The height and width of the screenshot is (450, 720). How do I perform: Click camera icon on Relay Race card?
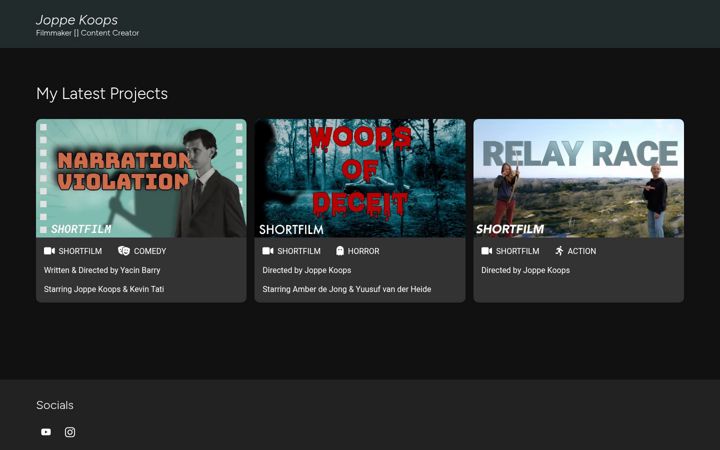(x=487, y=251)
